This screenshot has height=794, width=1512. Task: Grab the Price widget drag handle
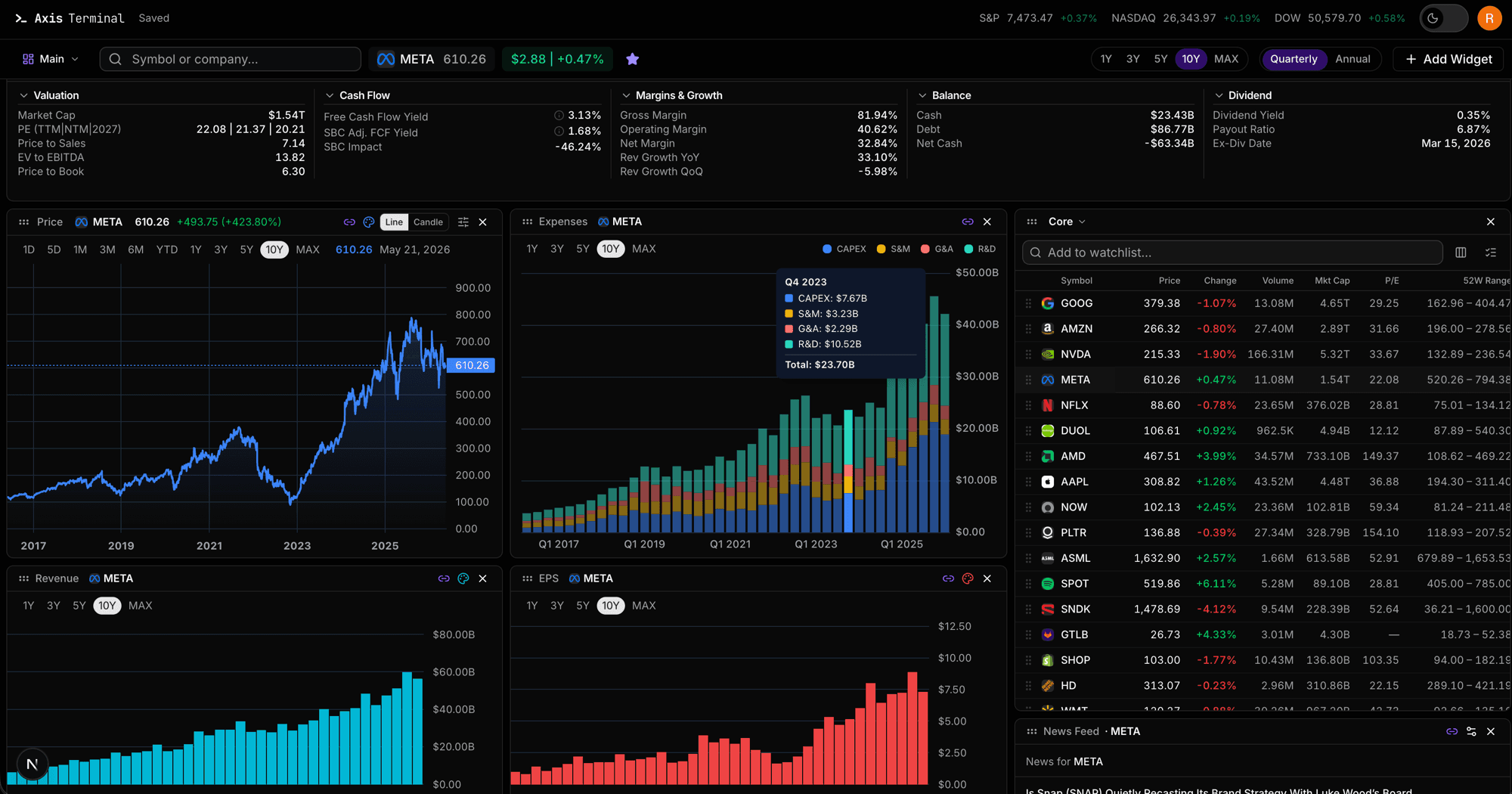tap(23, 222)
